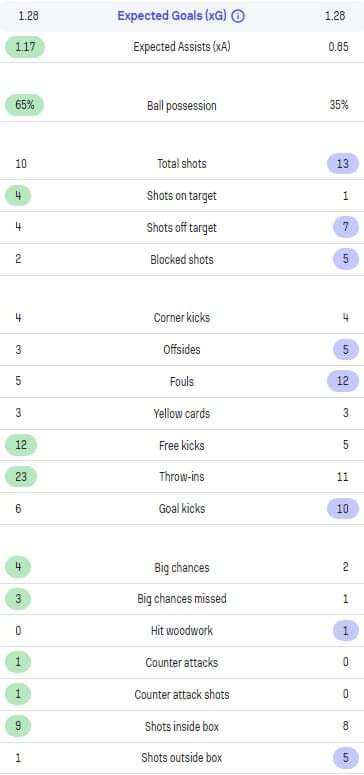
Task: Click the 13 total shots badge
Action: [x=343, y=164]
